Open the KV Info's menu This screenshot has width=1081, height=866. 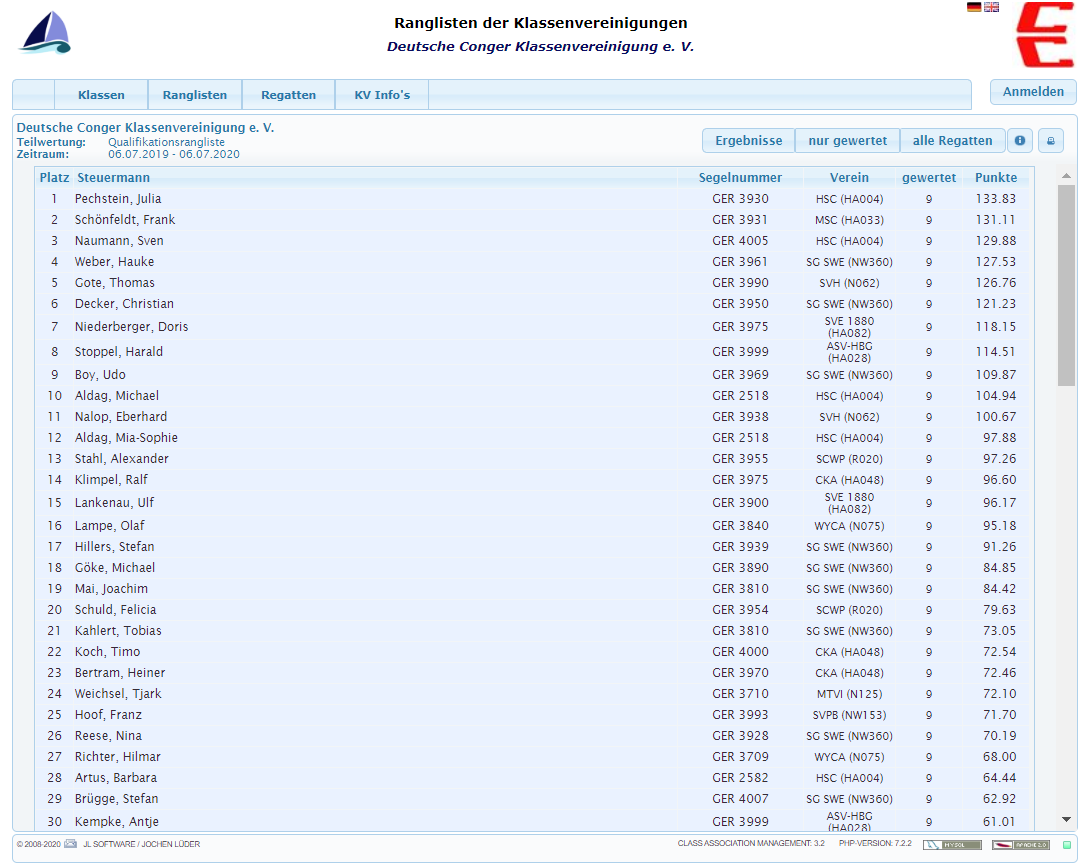click(x=382, y=95)
